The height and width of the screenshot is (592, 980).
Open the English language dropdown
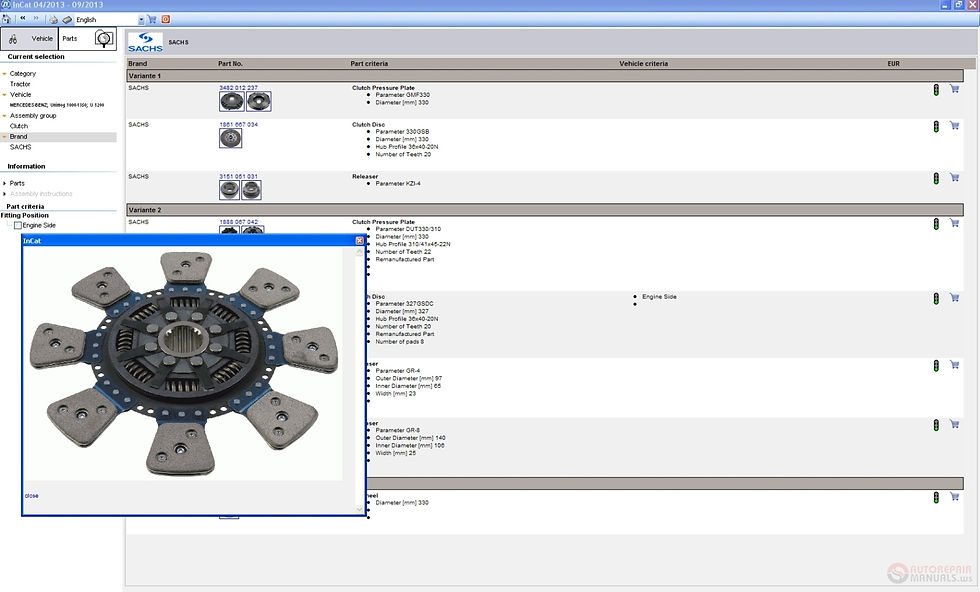coord(141,20)
